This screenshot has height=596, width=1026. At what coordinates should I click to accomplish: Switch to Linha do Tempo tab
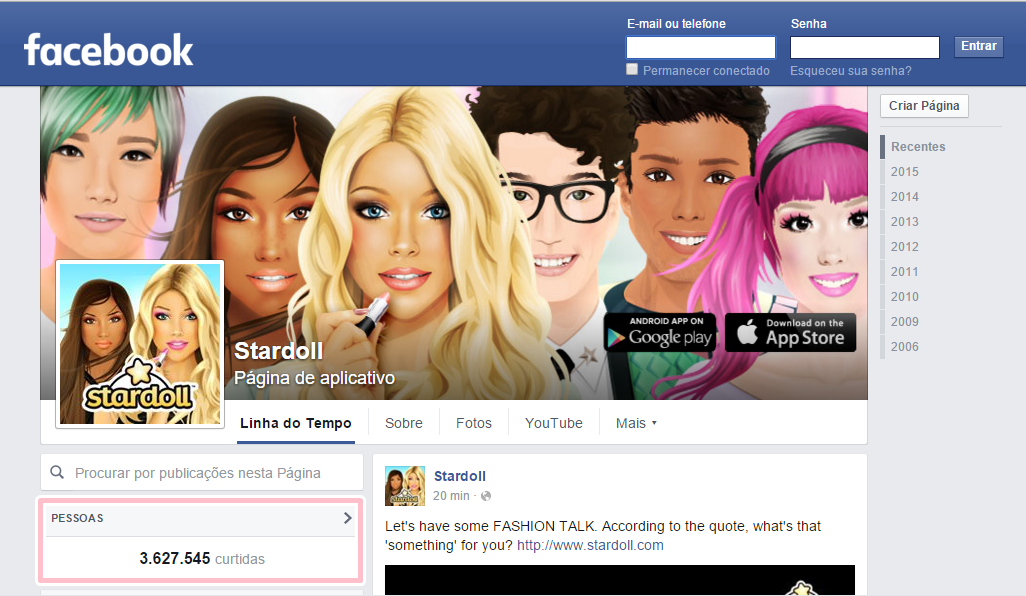click(x=296, y=423)
